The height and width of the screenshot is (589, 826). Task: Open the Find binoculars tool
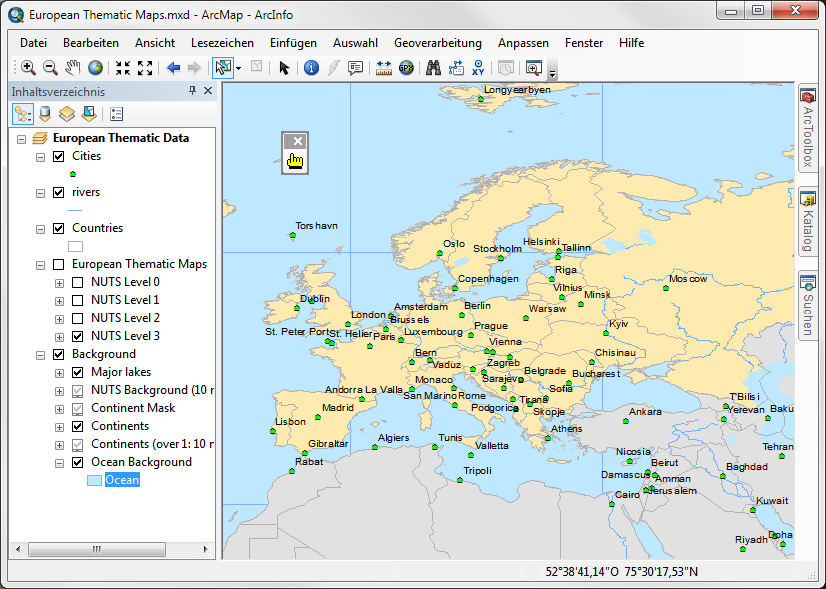pyautogui.click(x=434, y=68)
